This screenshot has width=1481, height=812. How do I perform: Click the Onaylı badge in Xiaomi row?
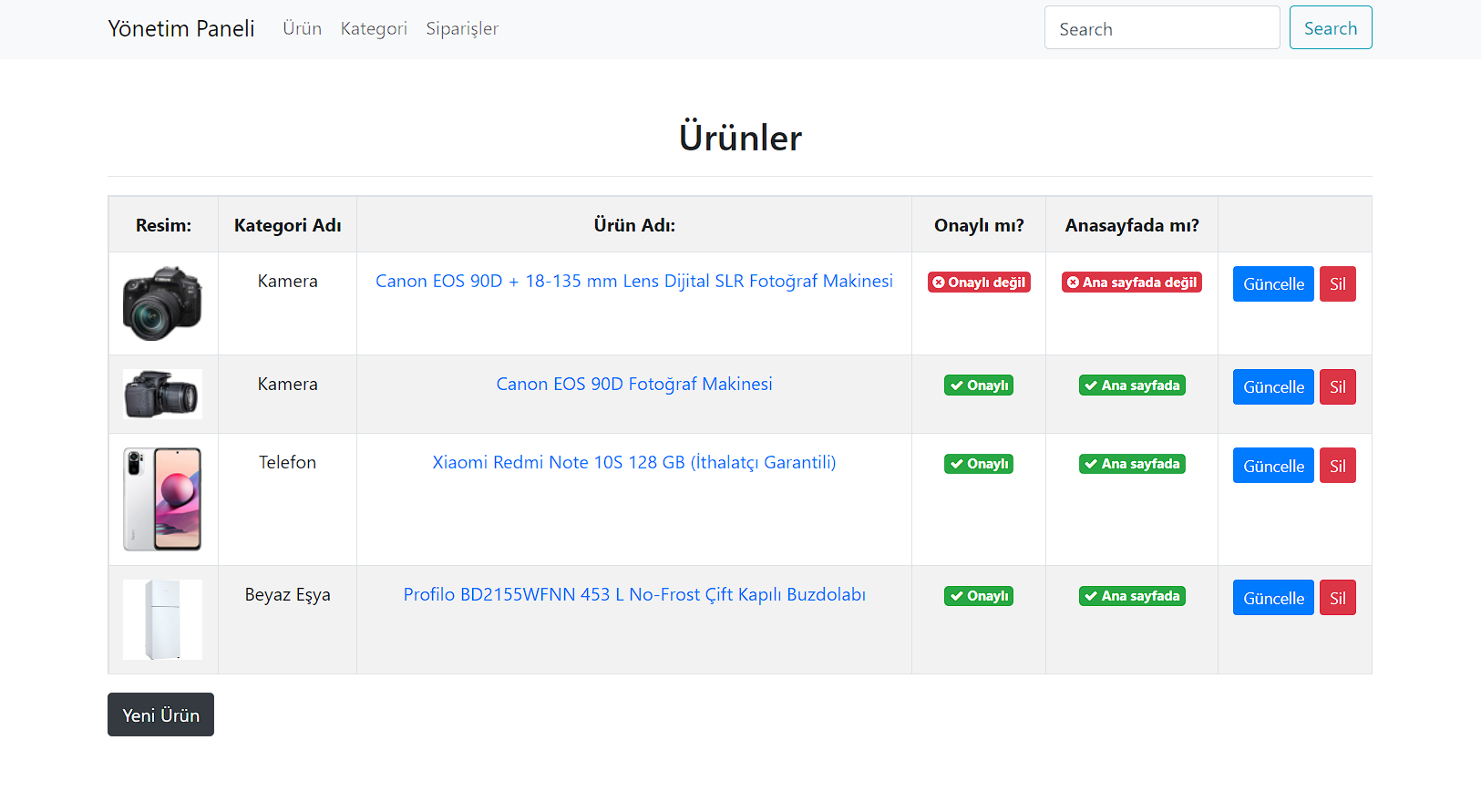point(979,464)
